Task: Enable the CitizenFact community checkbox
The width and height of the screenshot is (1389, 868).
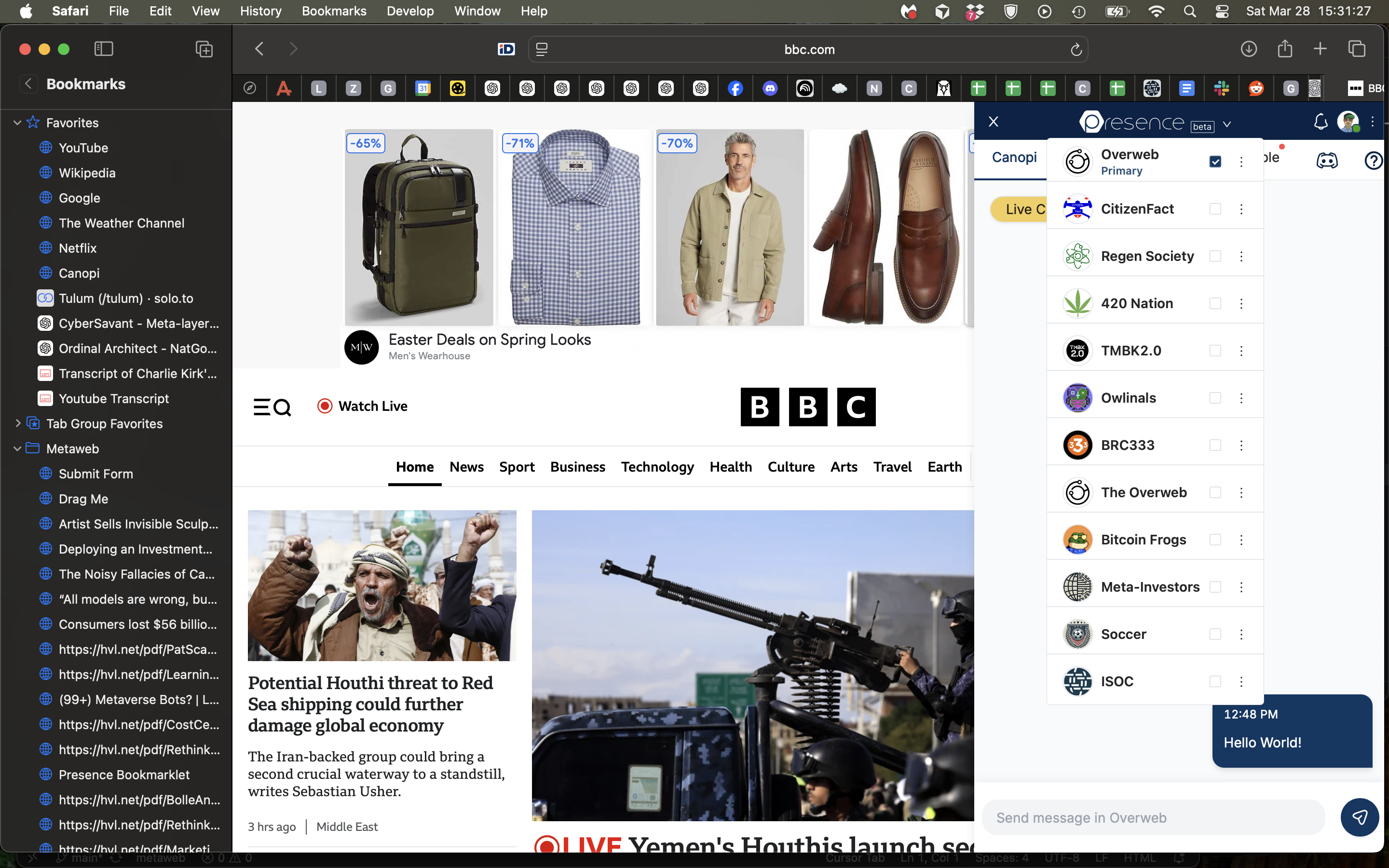Action: point(1215,209)
